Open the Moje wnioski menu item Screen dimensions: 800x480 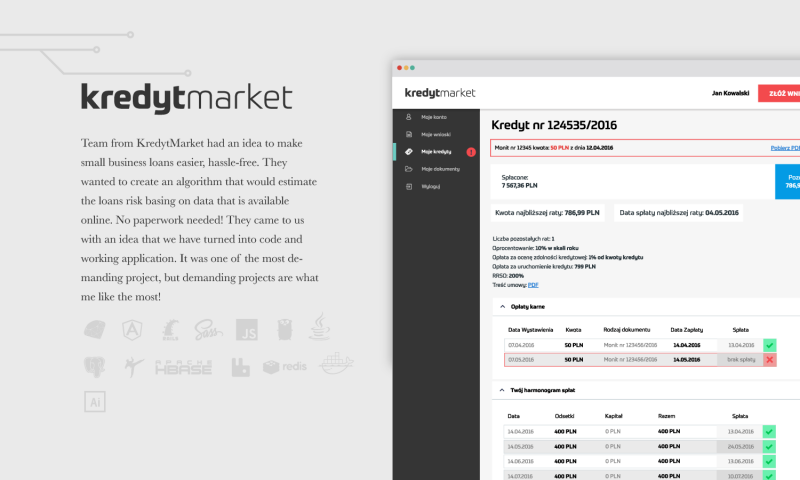click(x=436, y=134)
